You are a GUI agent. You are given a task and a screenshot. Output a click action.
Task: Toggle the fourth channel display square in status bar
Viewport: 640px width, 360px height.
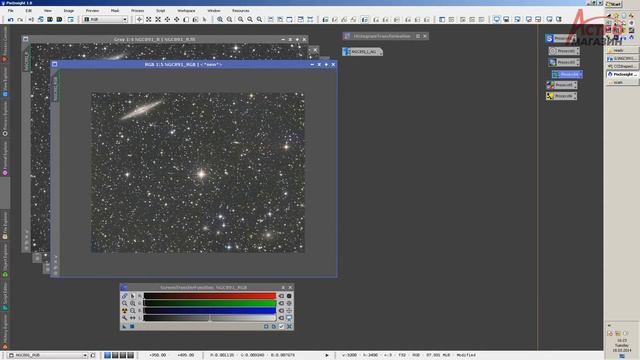point(131,356)
